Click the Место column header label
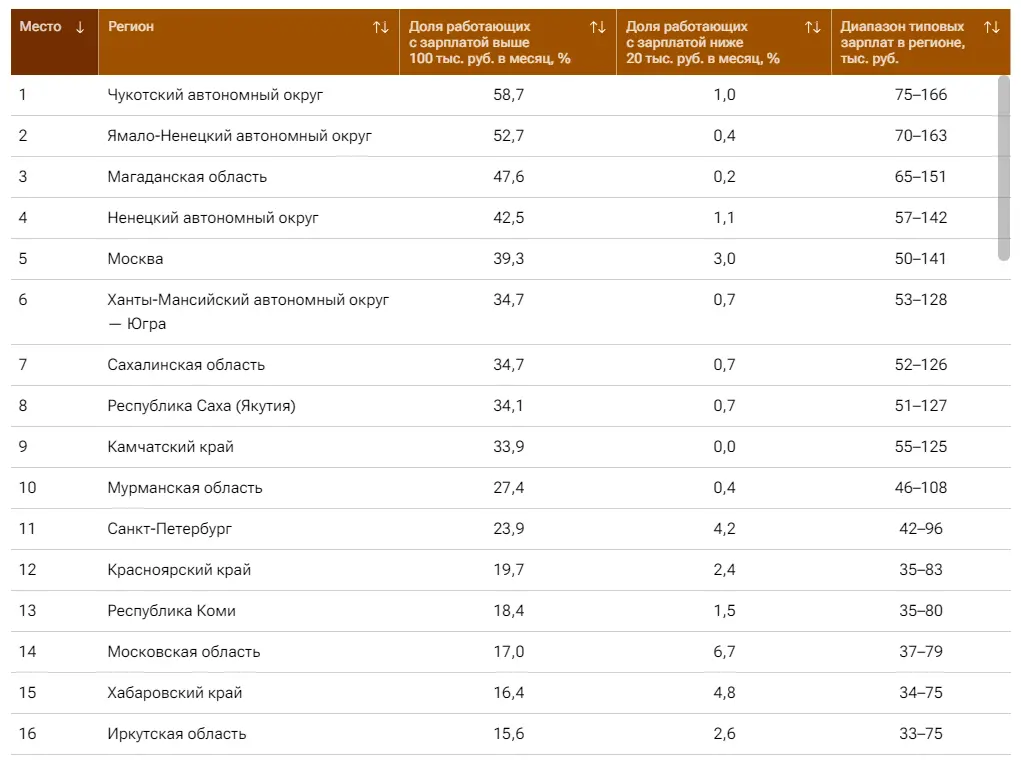This screenshot has height=762, width=1021. pyautogui.click(x=40, y=27)
